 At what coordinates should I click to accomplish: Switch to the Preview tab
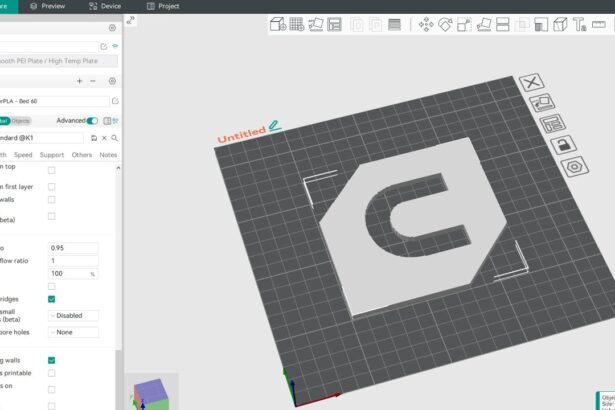tap(47, 6)
